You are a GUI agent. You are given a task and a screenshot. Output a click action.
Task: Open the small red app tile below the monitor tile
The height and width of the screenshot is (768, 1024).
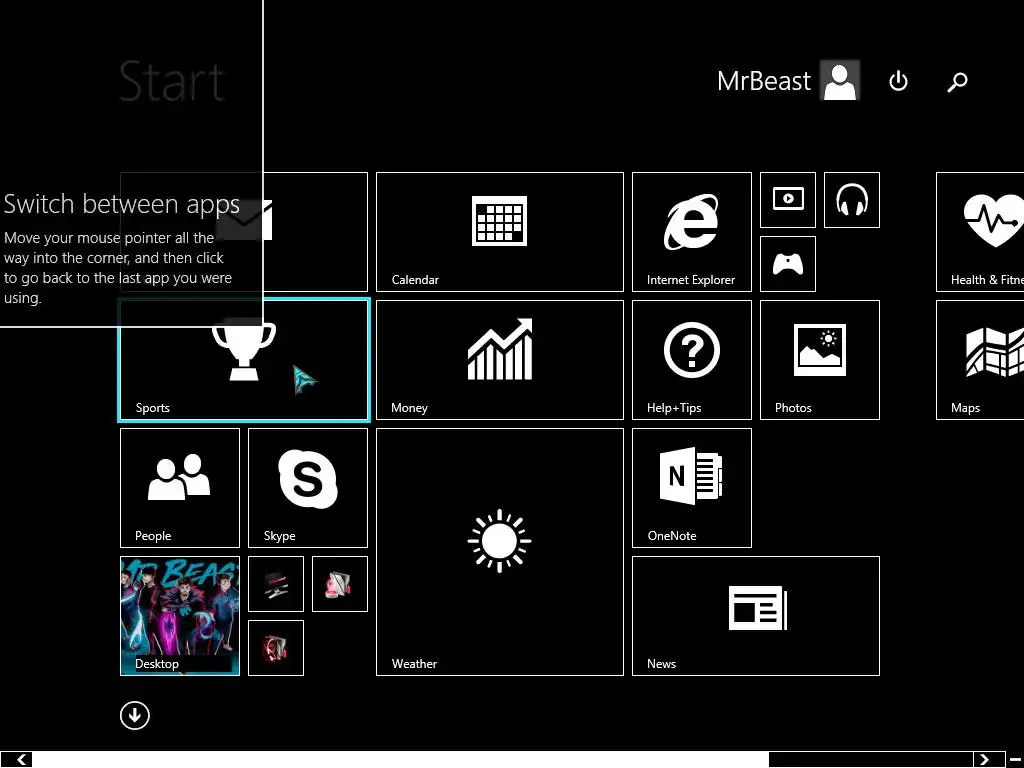(x=276, y=648)
